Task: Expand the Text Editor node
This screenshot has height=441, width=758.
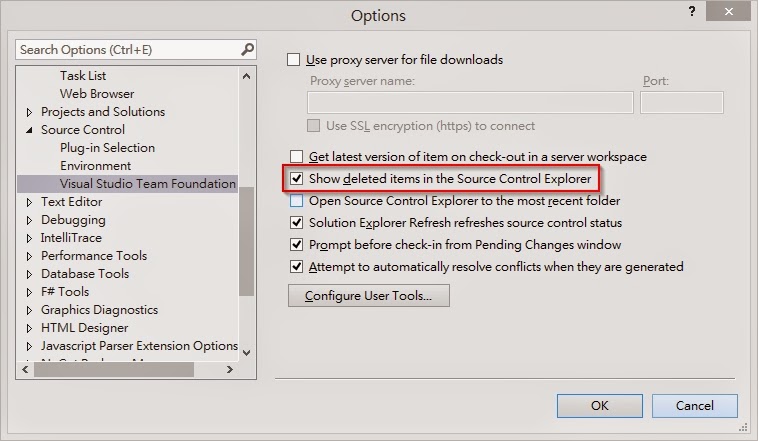Action: (29, 202)
